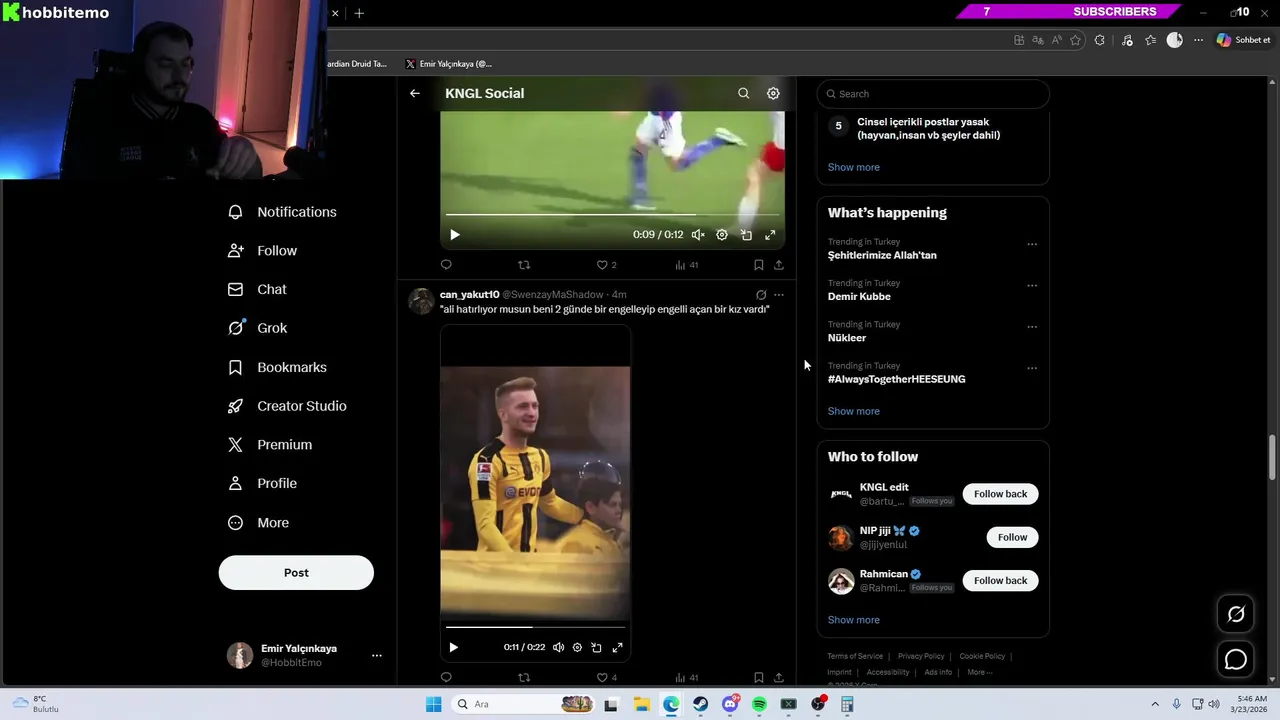The height and width of the screenshot is (720, 1280).
Task: View analytics of the post with 2 likes
Action: pyautogui.click(x=686, y=265)
